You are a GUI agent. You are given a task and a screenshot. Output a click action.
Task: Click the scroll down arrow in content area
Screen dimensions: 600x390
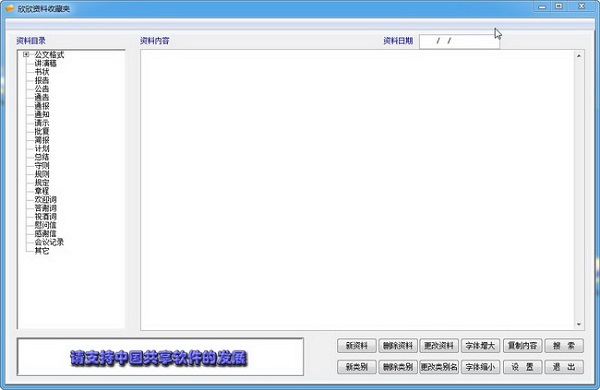(579, 325)
